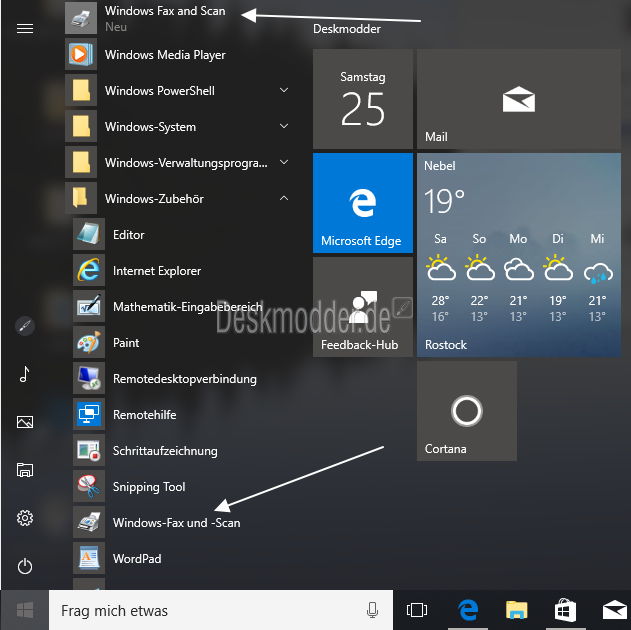Open Windows-Fax und -Scan icon in Zubehör
The height and width of the screenshot is (630, 631).
(x=89, y=522)
